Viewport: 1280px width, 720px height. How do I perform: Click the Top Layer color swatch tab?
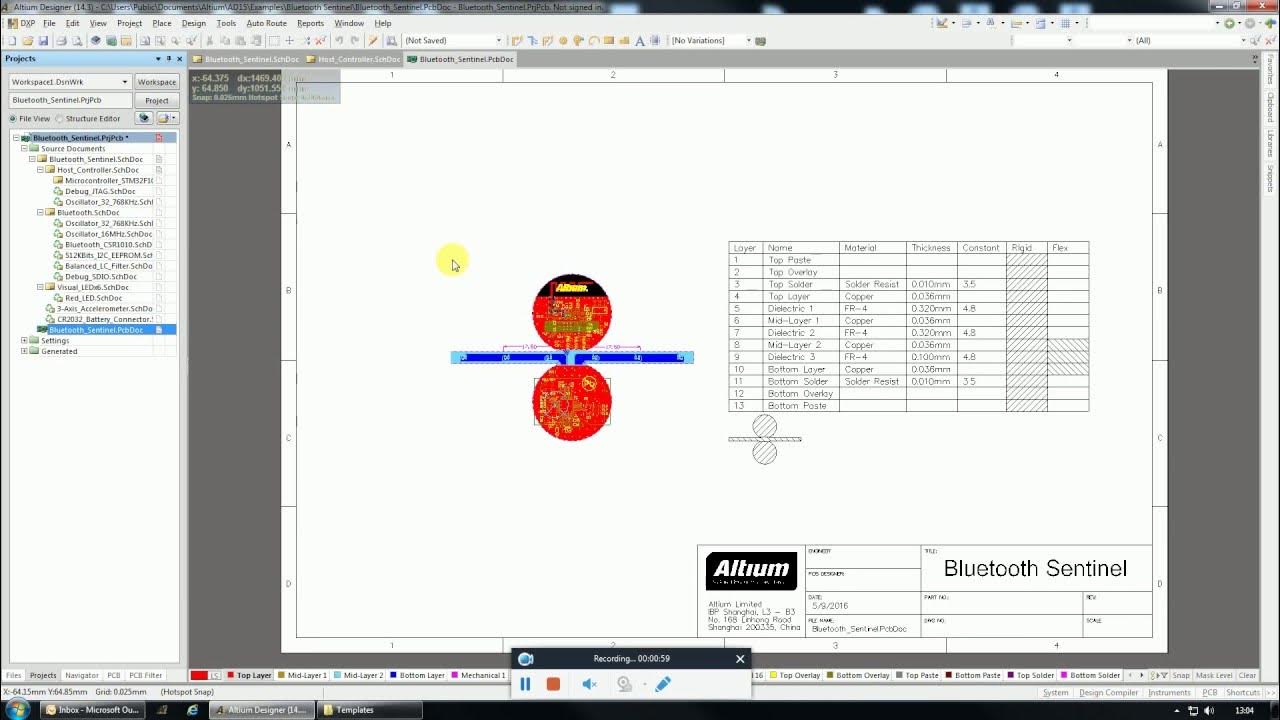point(231,676)
